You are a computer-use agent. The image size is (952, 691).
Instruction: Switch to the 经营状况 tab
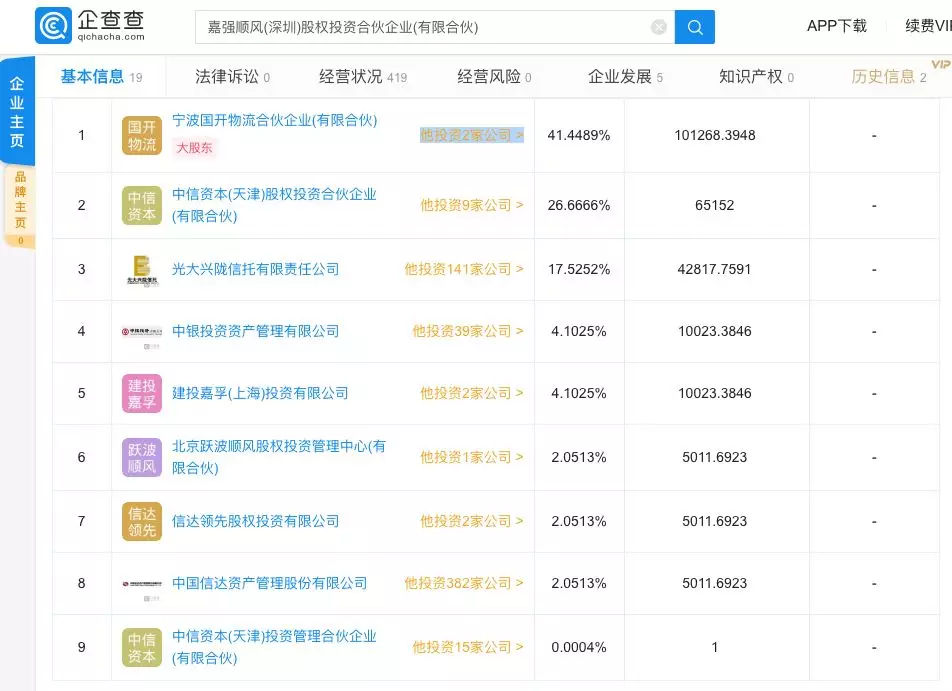point(362,77)
